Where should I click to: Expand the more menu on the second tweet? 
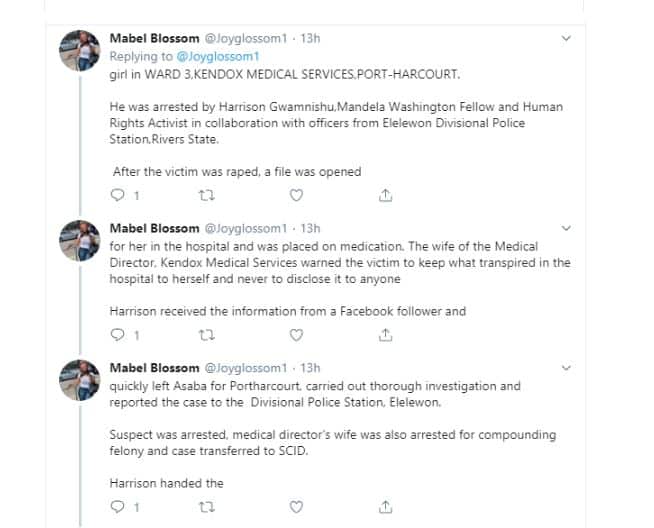click(565, 228)
